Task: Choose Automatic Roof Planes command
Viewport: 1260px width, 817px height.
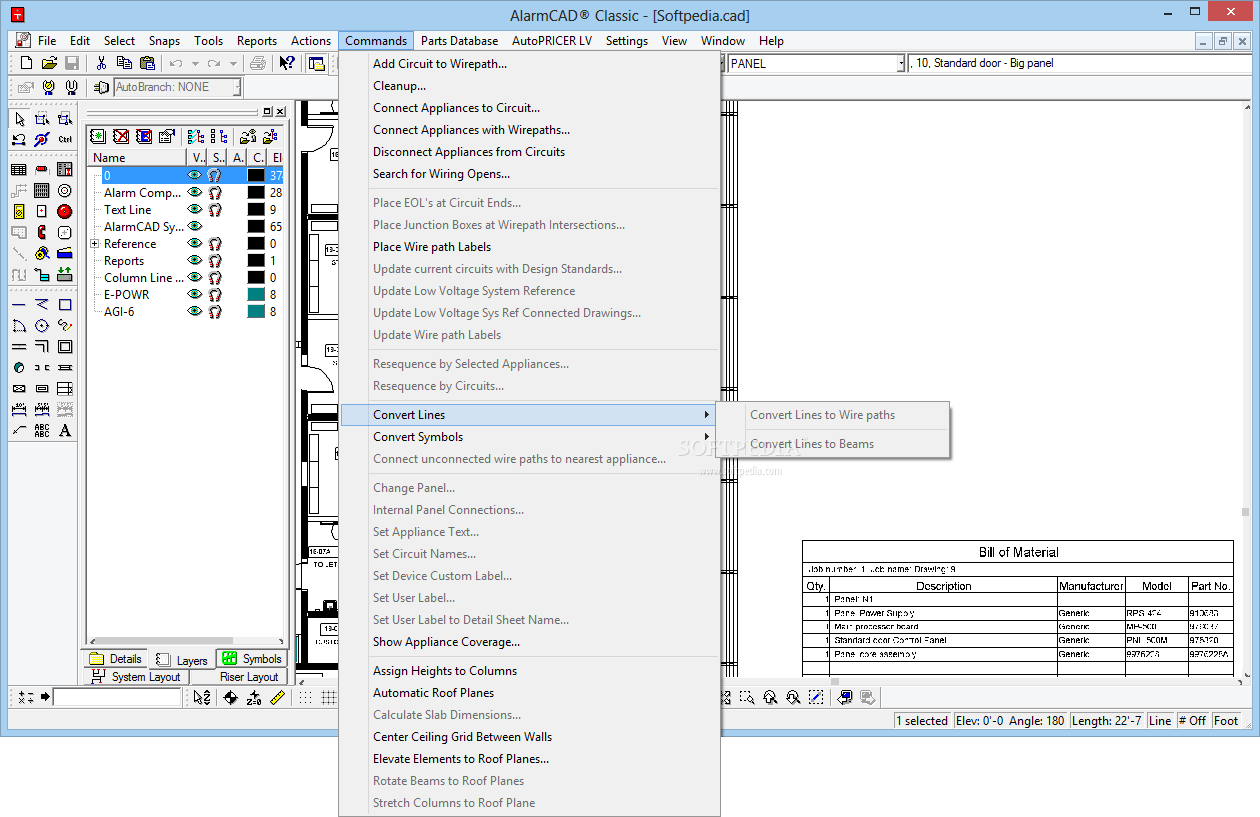Action: (x=433, y=693)
